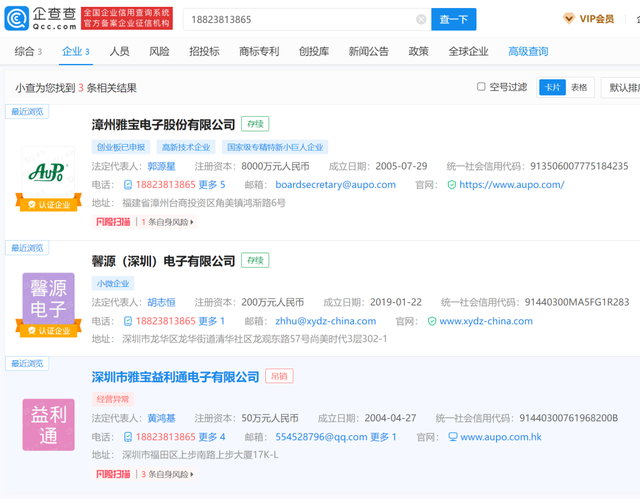This screenshot has height=499, width=640.
Task: Select the 招投标 tab
Action: click(204, 51)
